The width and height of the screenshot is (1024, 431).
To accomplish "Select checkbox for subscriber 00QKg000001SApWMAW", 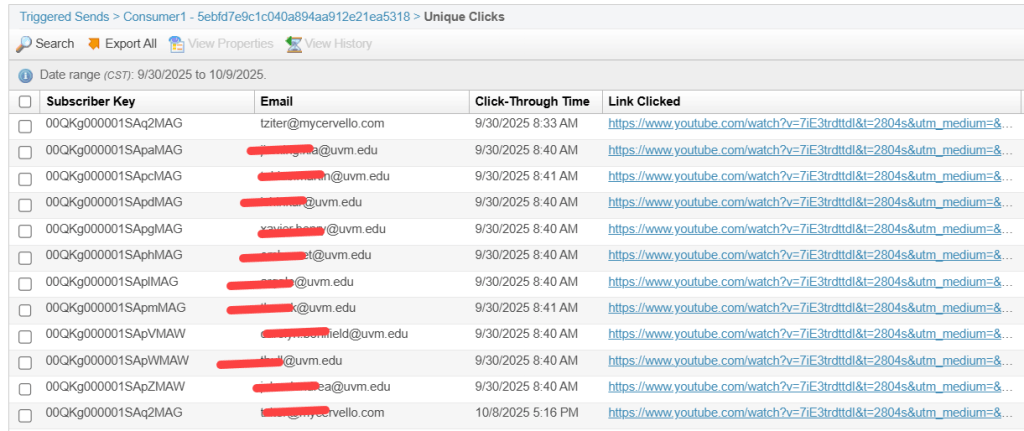I will tap(25, 361).
